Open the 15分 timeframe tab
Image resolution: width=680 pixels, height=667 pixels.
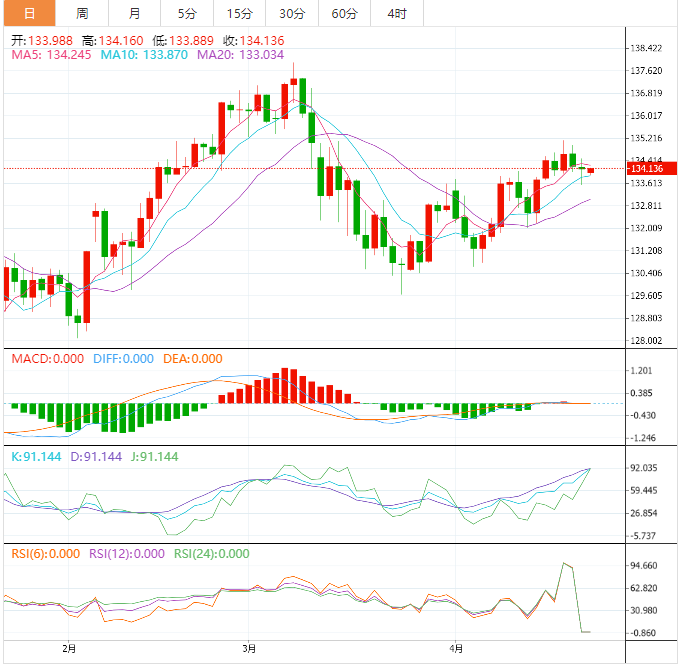pyautogui.click(x=239, y=13)
